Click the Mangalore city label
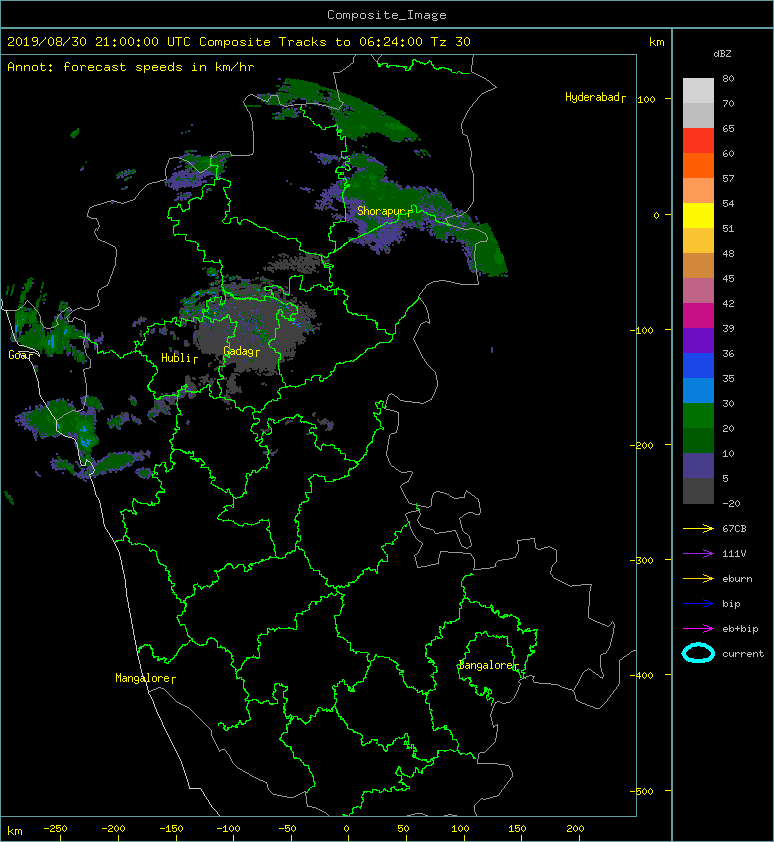The image size is (774, 842). 145,678
